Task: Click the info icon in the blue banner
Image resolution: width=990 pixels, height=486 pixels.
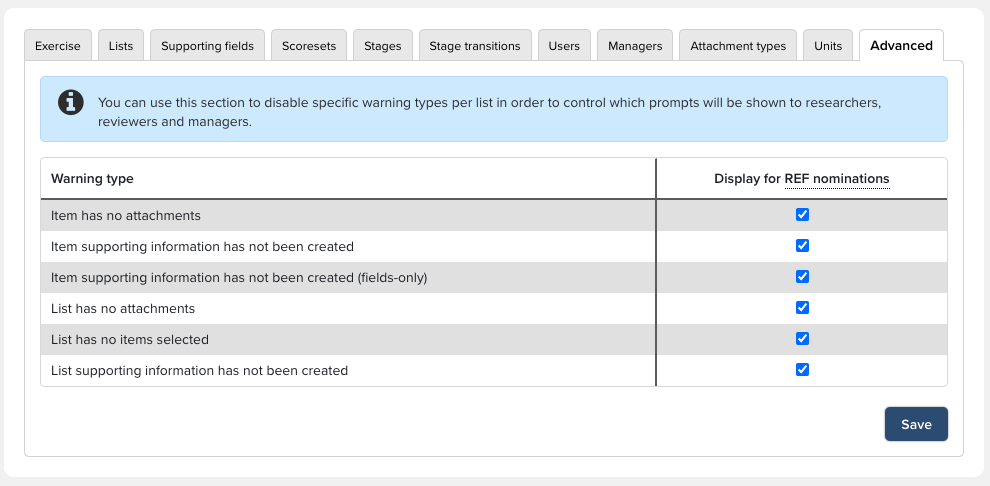Action: click(71, 102)
